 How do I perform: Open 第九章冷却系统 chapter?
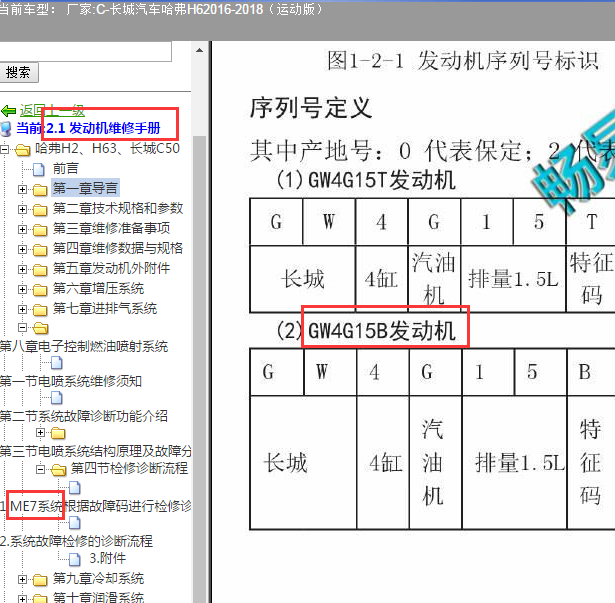click(98, 578)
